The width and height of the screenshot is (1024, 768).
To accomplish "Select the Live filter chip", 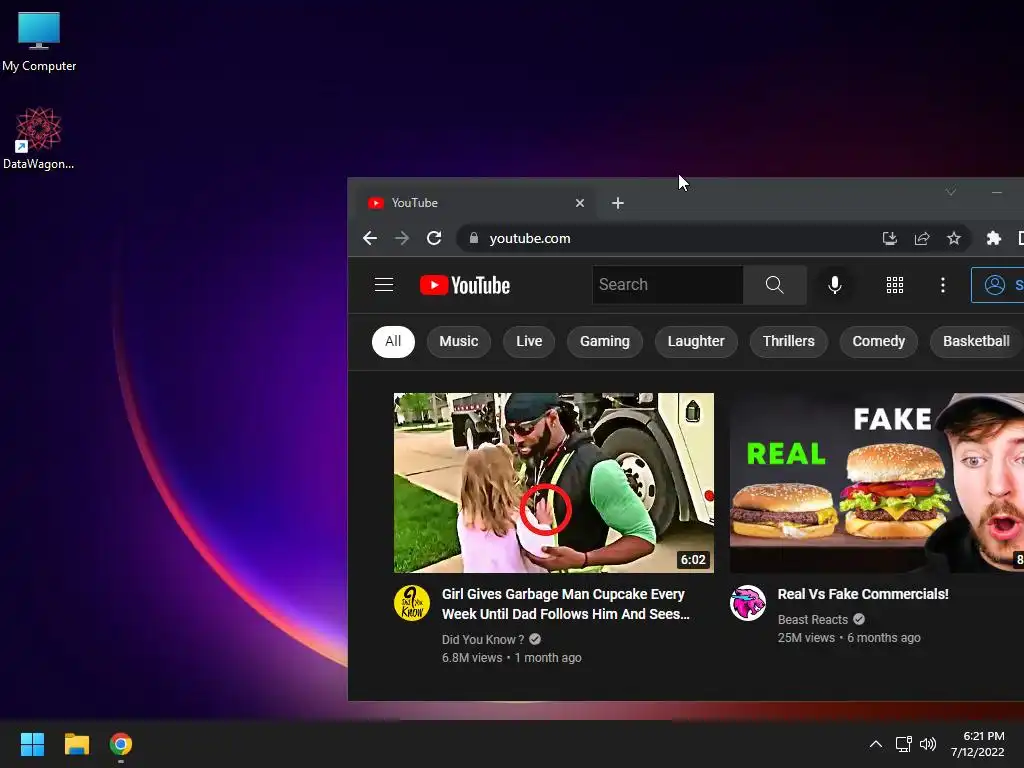I will (529, 342).
